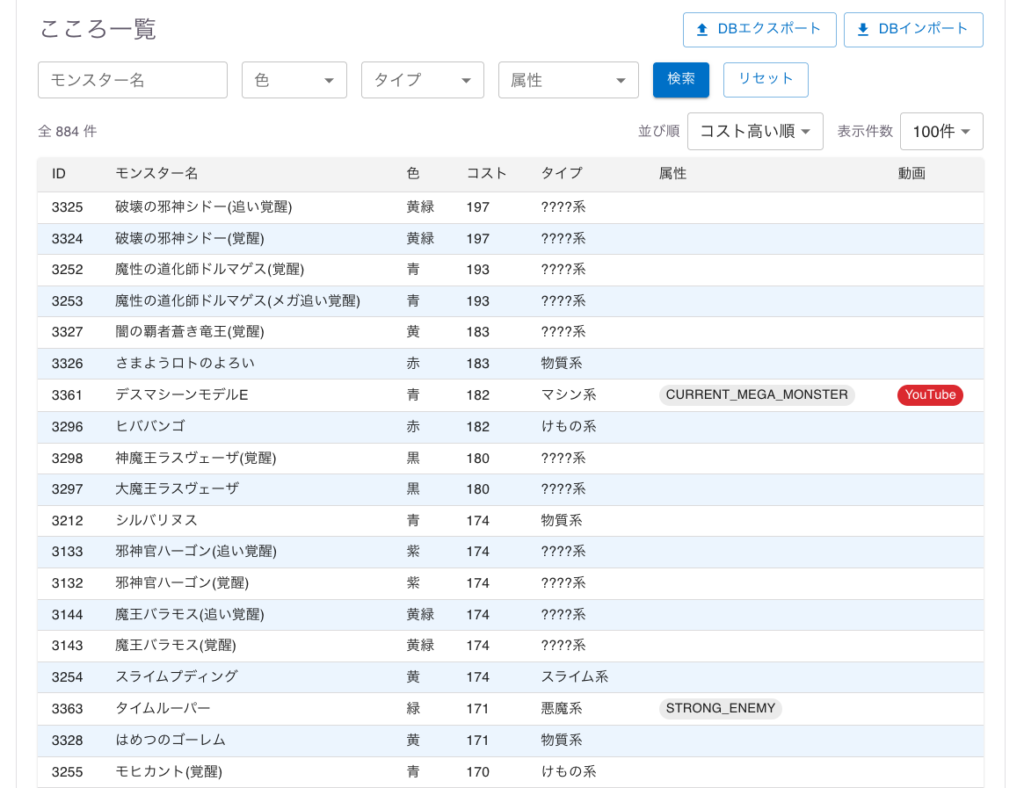Image resolution: width=1024 pixels, height=788 pixels.
Task: Expand the タイプ type filter dropdown
Action: pyautogui.click(x=422, y=80)
